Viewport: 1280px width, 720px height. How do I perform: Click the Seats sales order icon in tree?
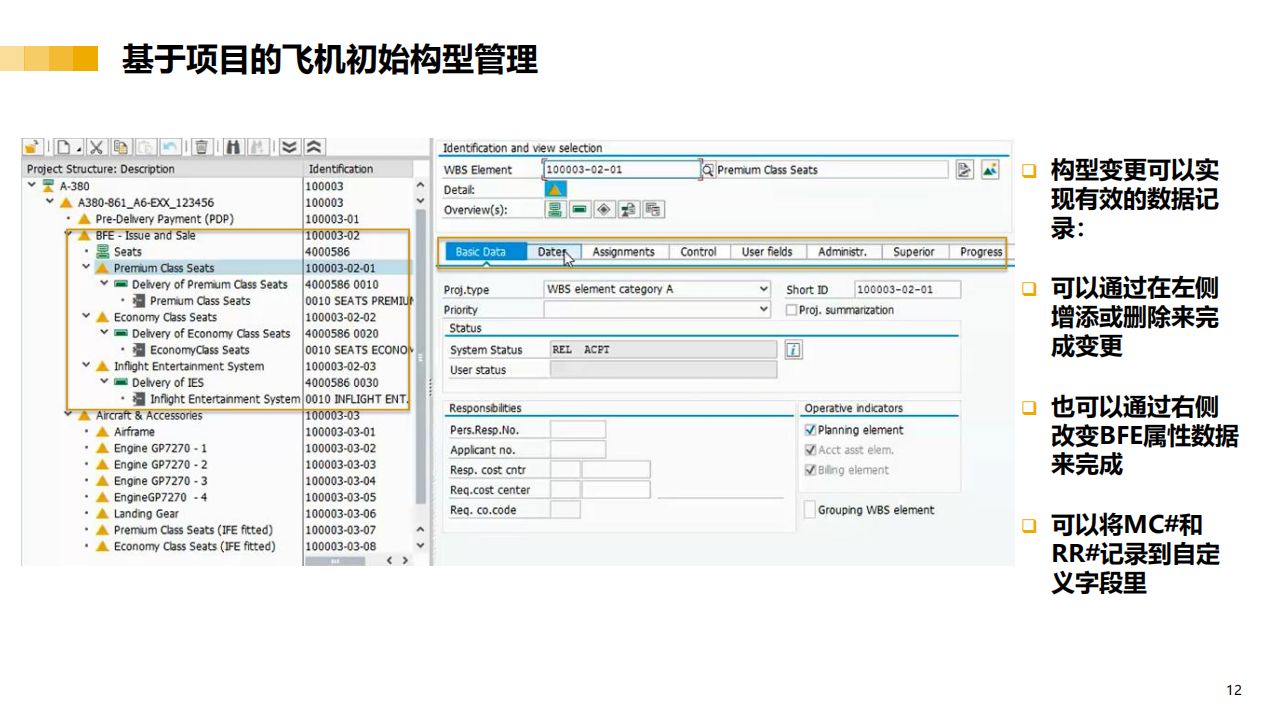(x=102, y=252)
